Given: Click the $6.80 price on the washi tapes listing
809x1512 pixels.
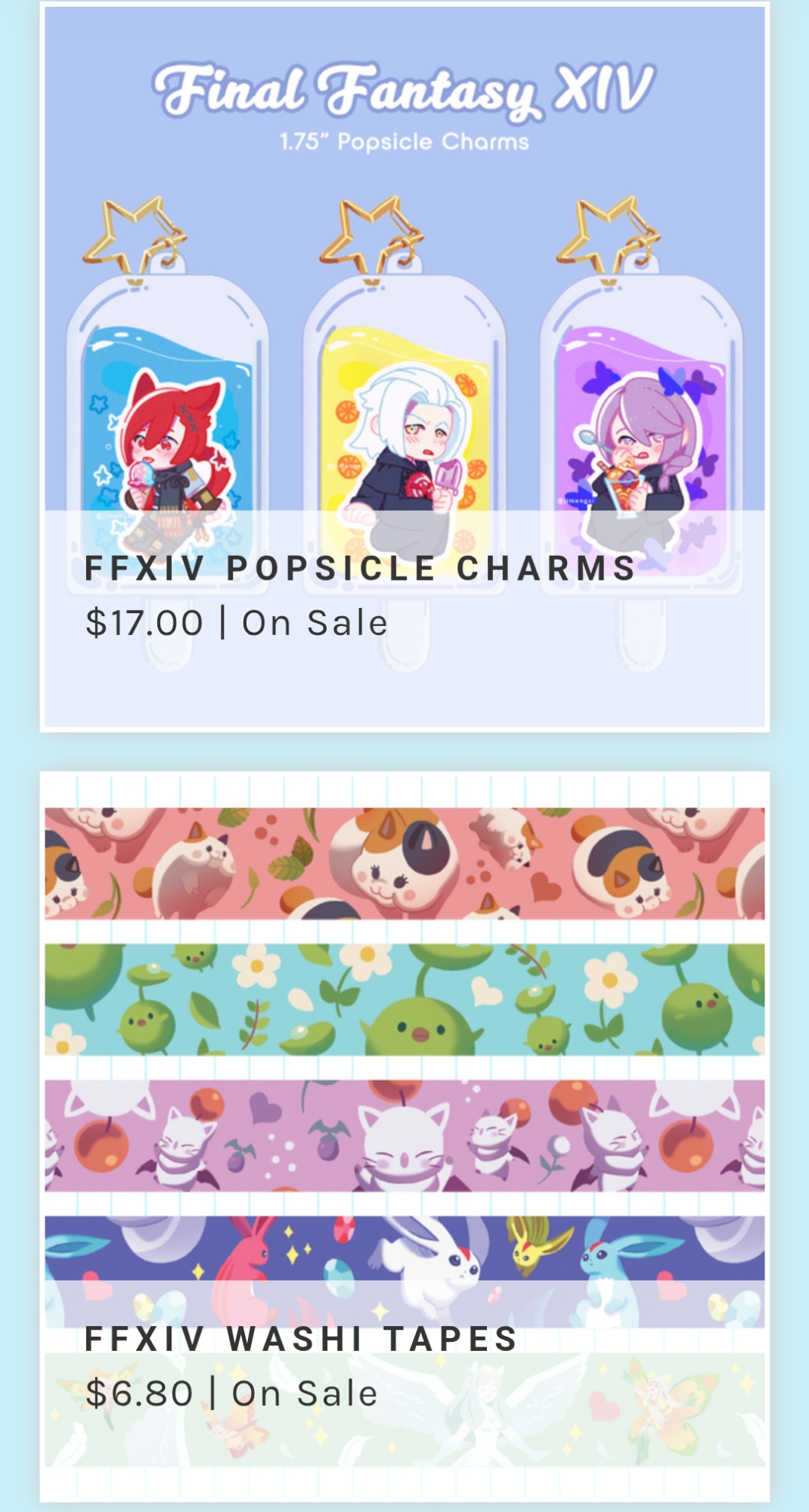Looking at the screenshot, I should 139,1393.
